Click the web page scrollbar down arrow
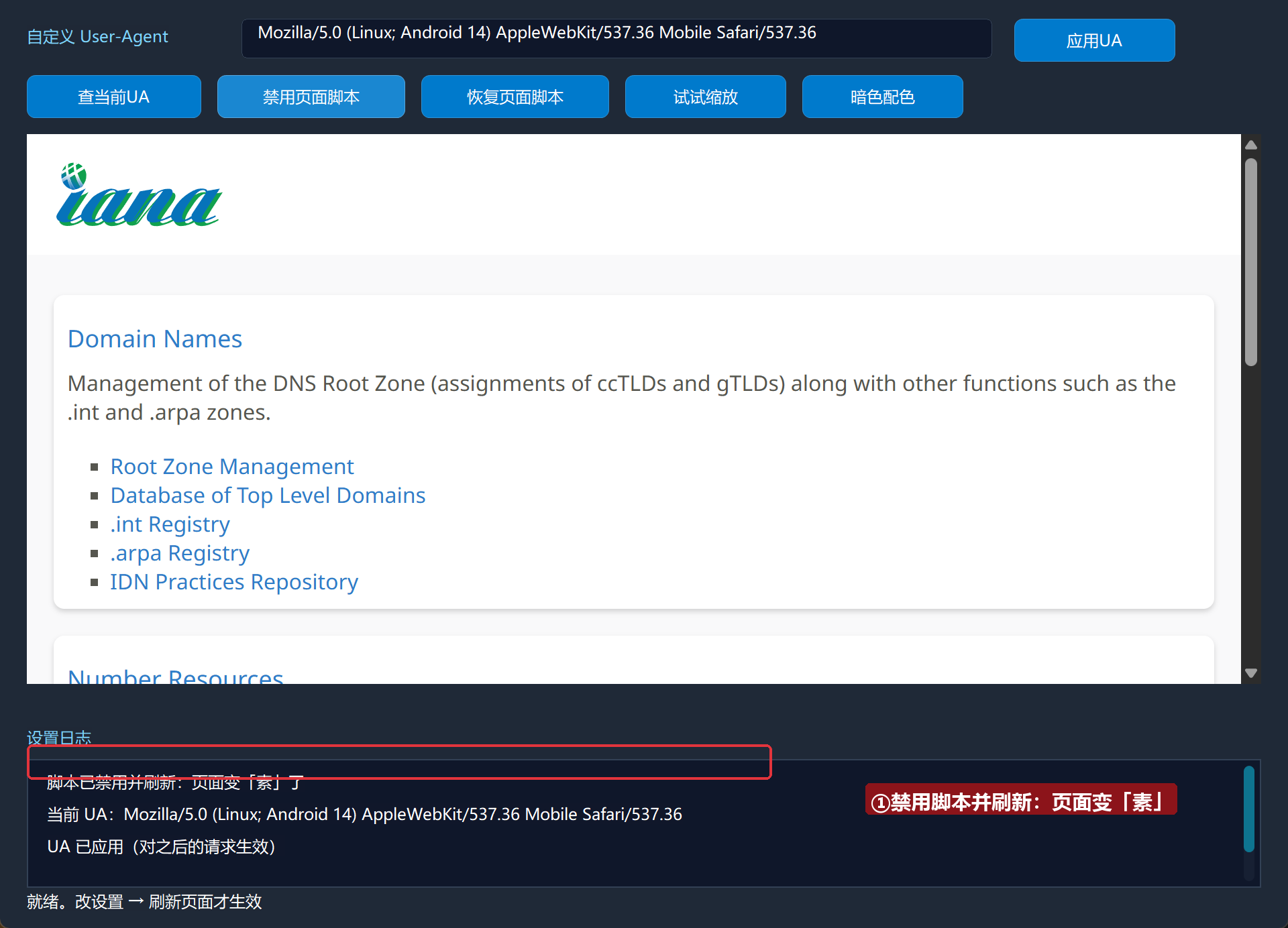 (x=1251, y=673)
